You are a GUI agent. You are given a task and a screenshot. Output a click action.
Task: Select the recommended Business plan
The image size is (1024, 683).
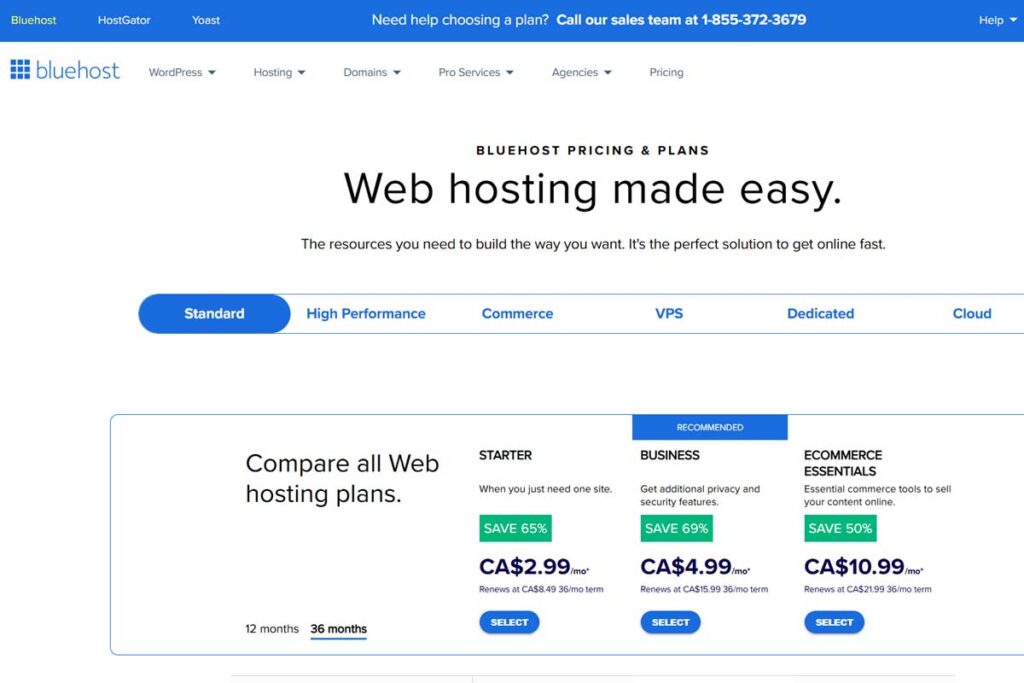[671, 622]
